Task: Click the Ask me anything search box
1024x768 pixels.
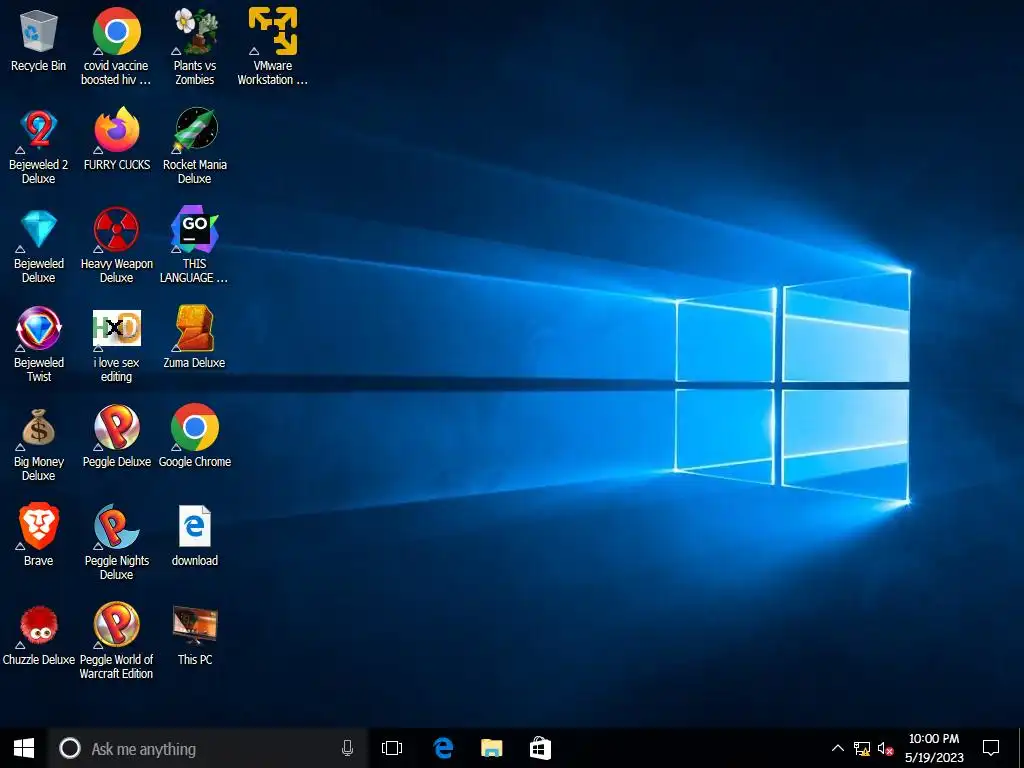Action: click(x=208, y=748)
